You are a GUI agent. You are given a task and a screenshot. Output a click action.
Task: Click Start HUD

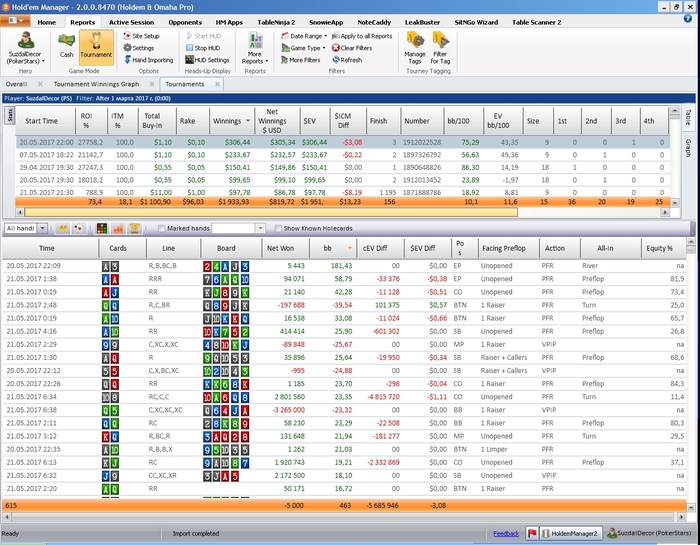tap(203, 36)
